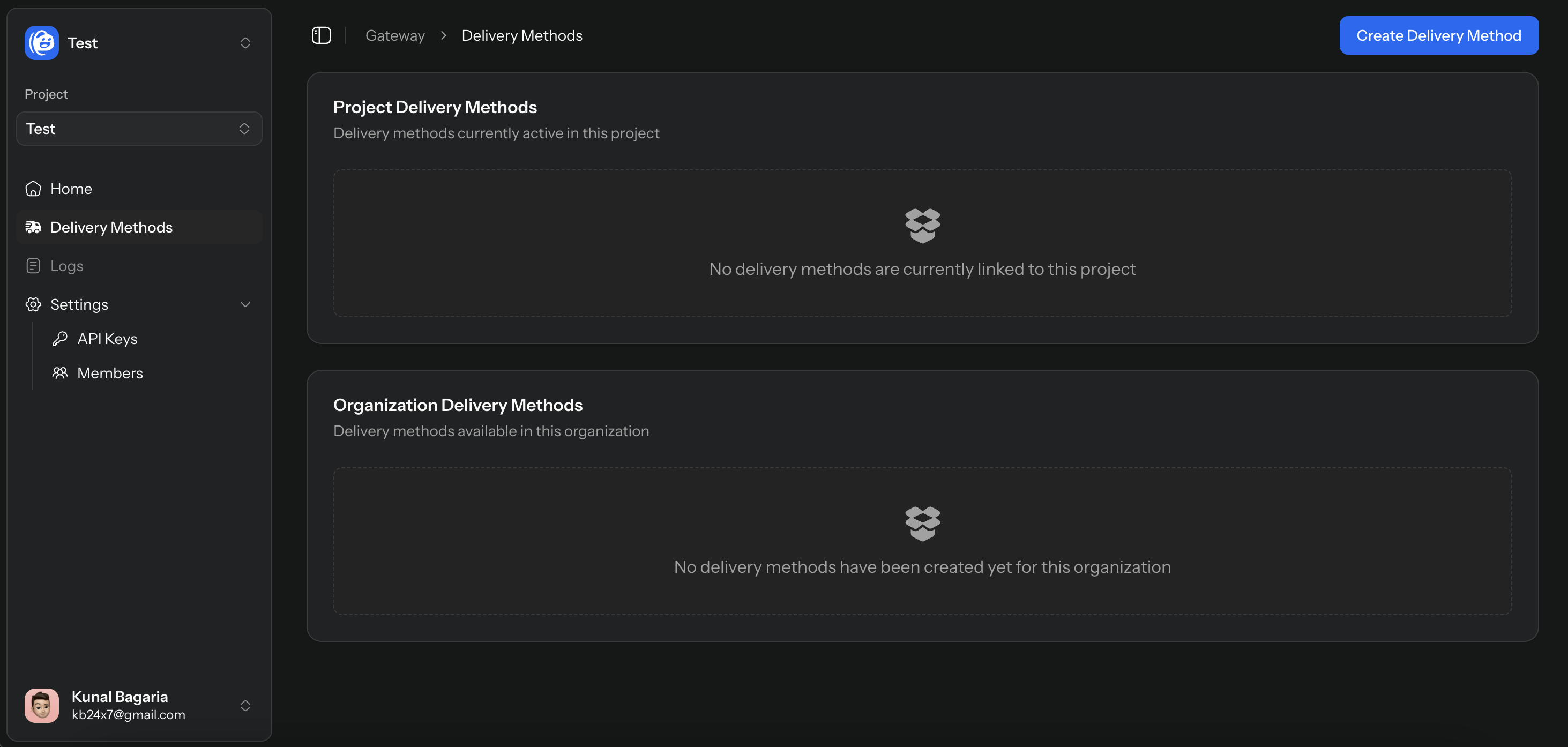Collapse the Settings section chevron

coord(245,304)
